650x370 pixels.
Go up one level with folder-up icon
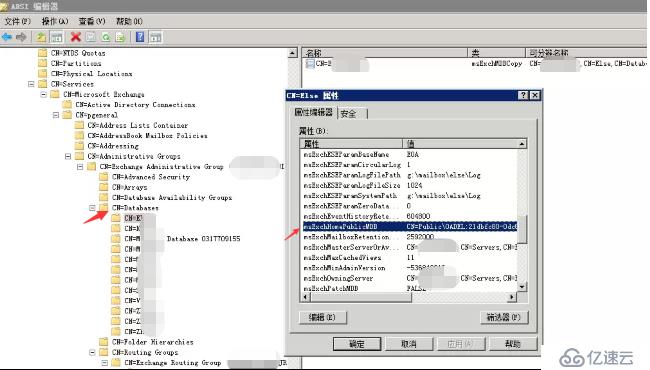(x=41, y=37)
